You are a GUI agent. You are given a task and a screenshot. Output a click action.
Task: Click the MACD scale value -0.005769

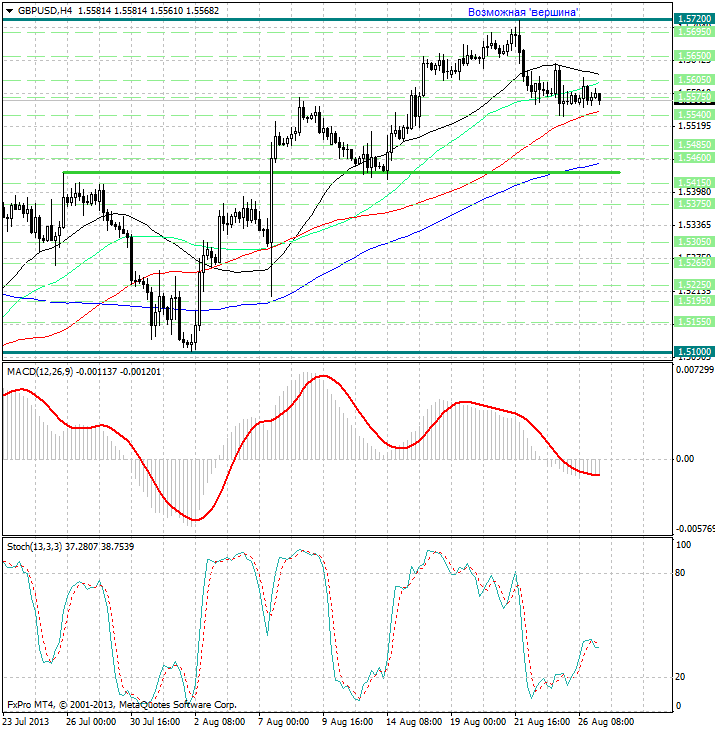pyautogui.click(x=695, y=529)
